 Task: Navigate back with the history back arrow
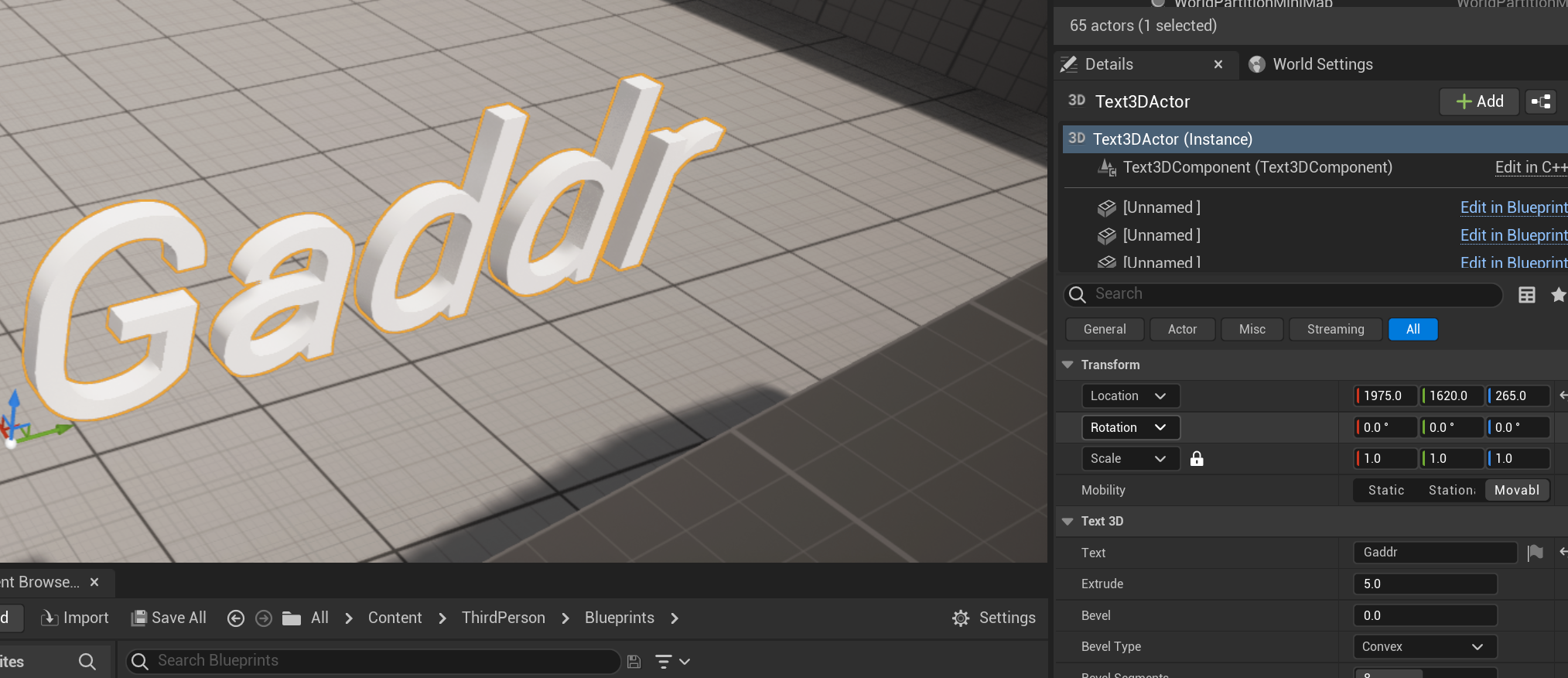point(236,618)
